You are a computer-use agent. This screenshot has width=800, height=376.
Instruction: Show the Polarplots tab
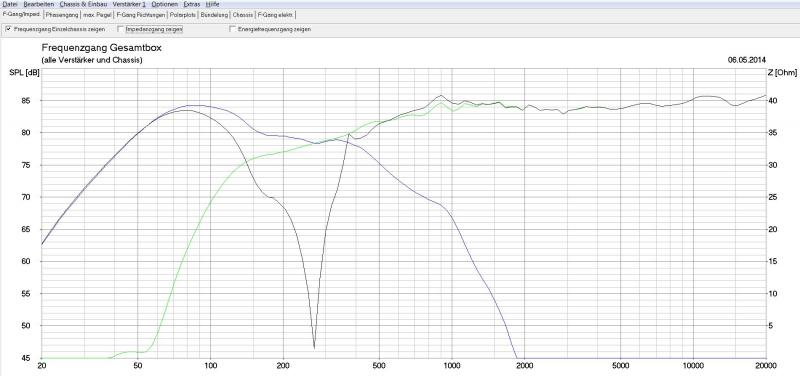183,15
